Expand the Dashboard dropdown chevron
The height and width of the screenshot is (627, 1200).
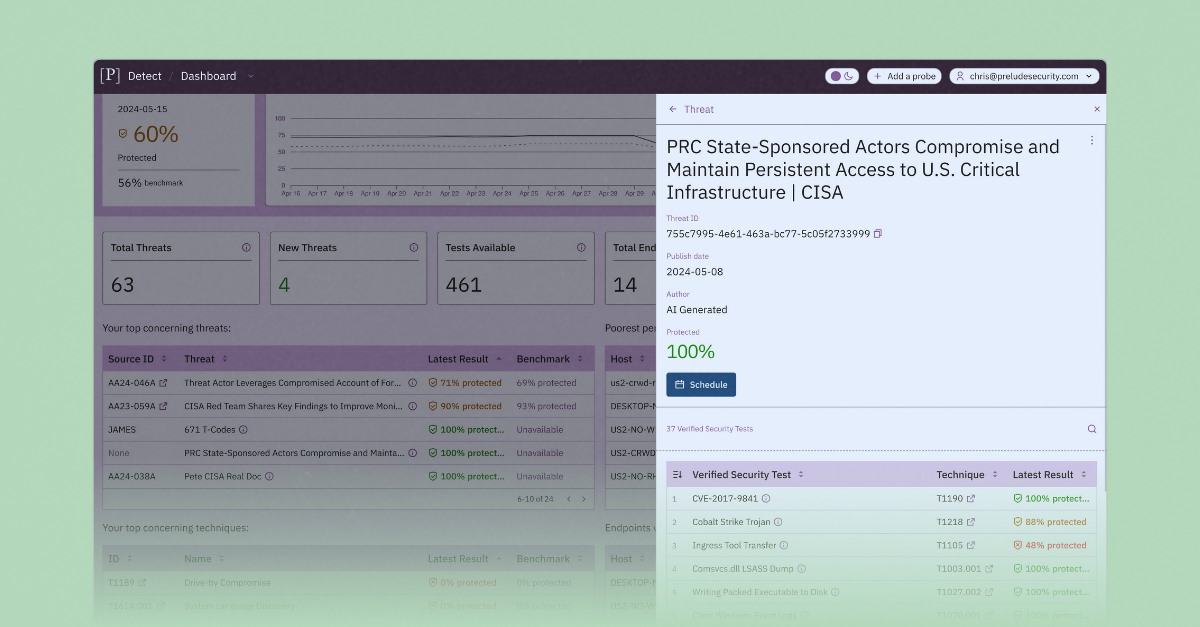pyautogui.click(x=251, y=76)
